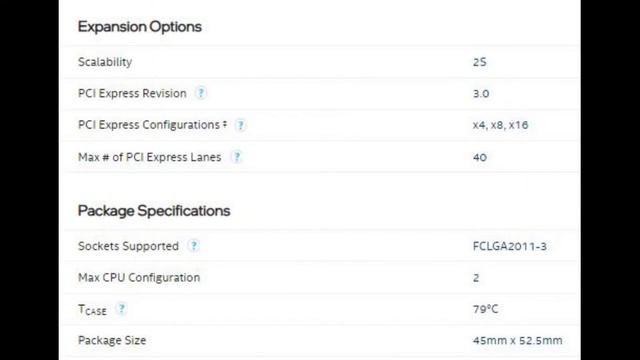Show help for Max PCI Express Lanes

tap(237, 157)
